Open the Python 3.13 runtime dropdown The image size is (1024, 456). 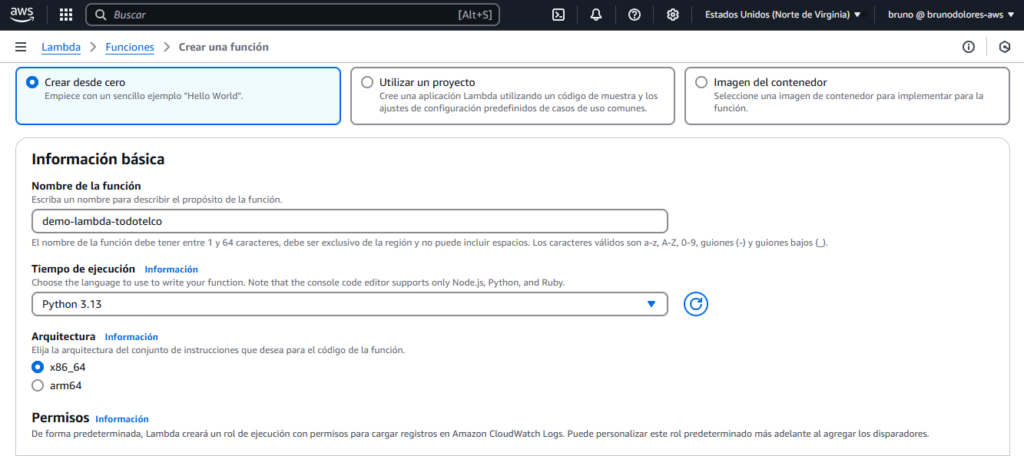[349, 304]
